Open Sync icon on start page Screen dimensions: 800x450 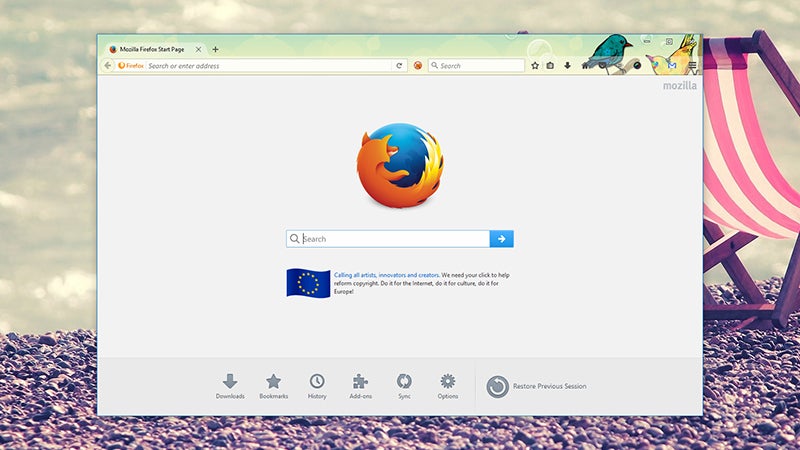404,386
